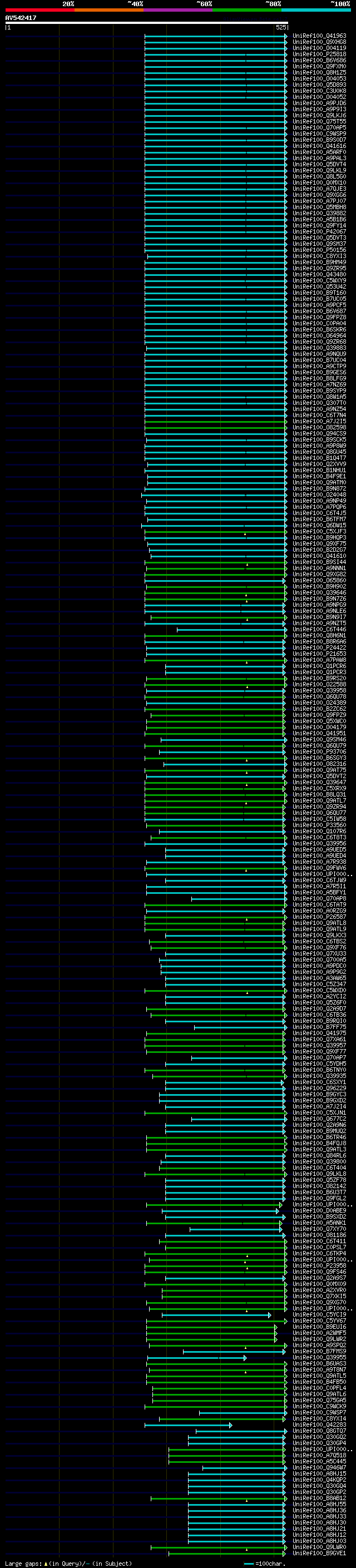Open hit UniRef100_Q39882
This screenshot has width=356, height=1568.
coord(319,214)
